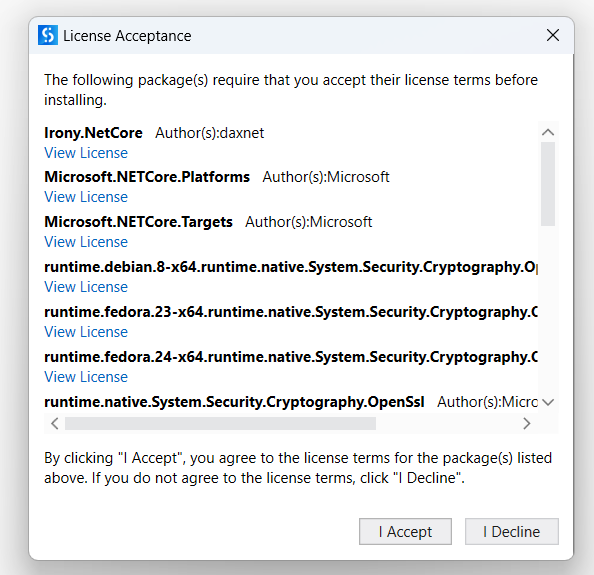Open View License for Microsoft.NETCore.Targets

(x=86, y=242)
